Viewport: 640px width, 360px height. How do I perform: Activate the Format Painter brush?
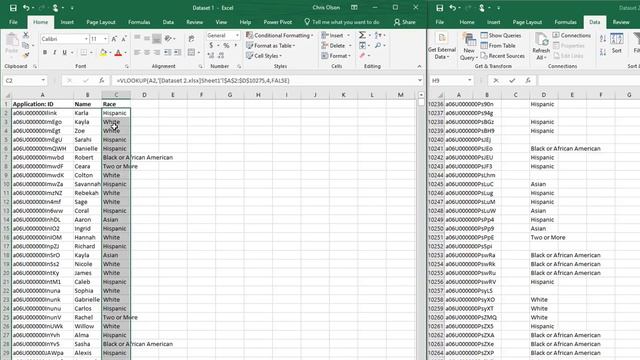click(x=26, y=55)
